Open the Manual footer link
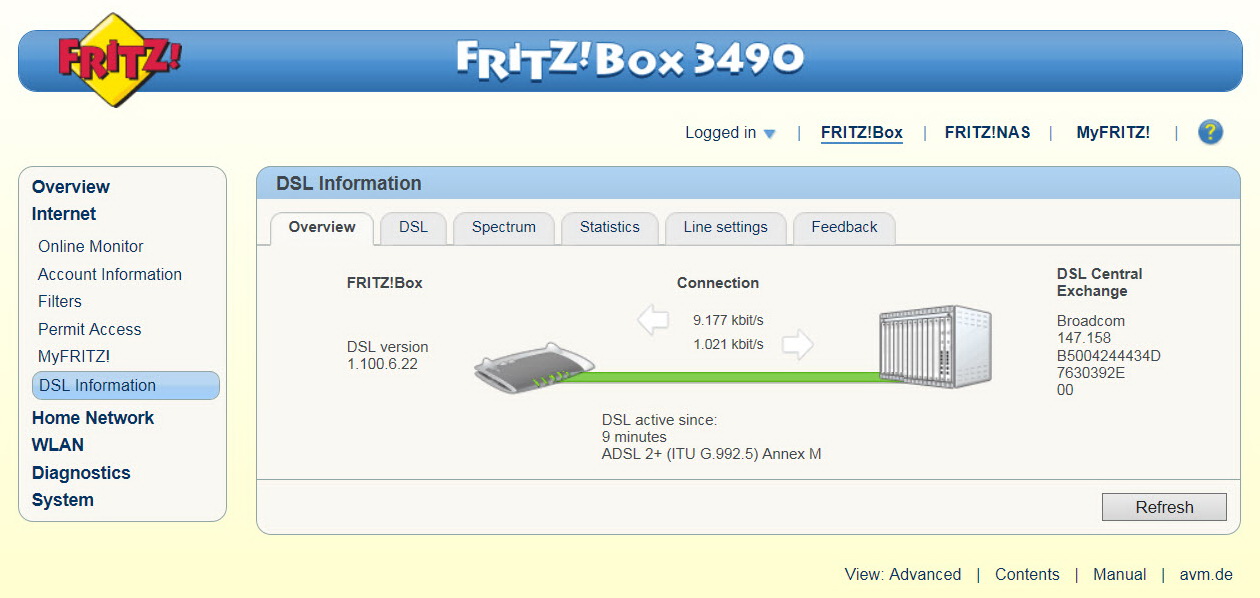Image resolution: width=1260 pixels, height=598 pixels. pos(1120,575)
